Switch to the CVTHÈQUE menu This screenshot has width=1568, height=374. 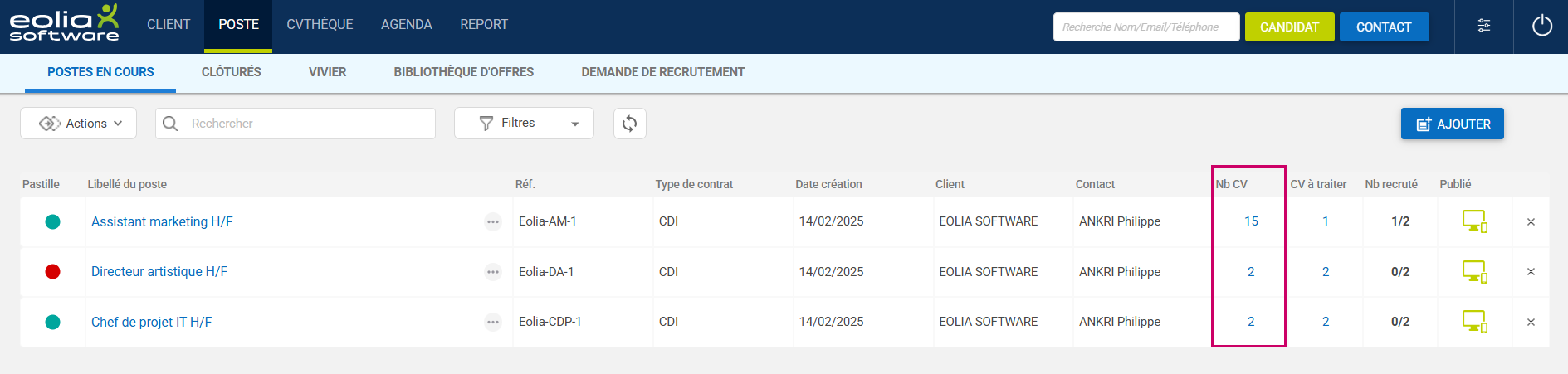(x=320, y=25)
